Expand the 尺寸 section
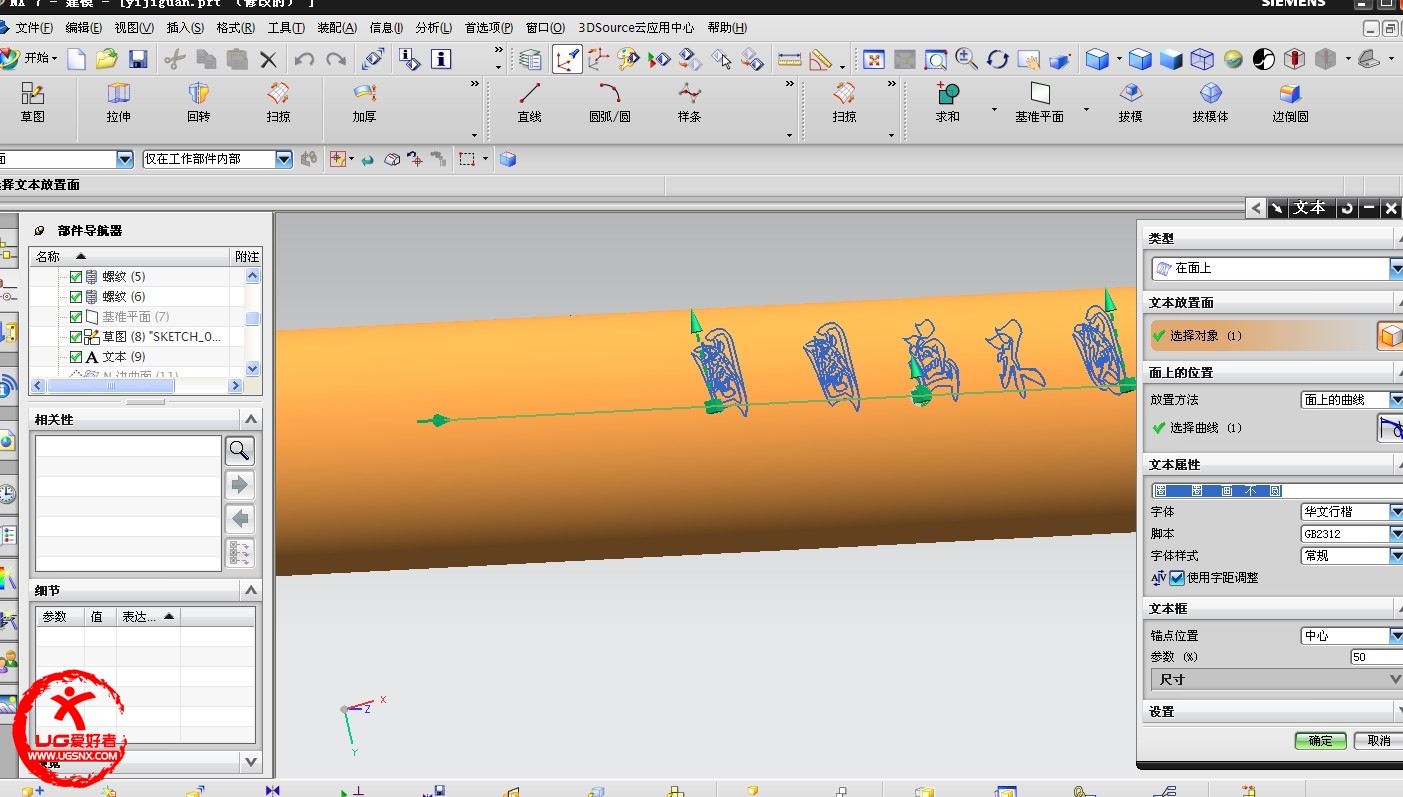This screenshot has height=797, width=1403. coord(1277,679)
